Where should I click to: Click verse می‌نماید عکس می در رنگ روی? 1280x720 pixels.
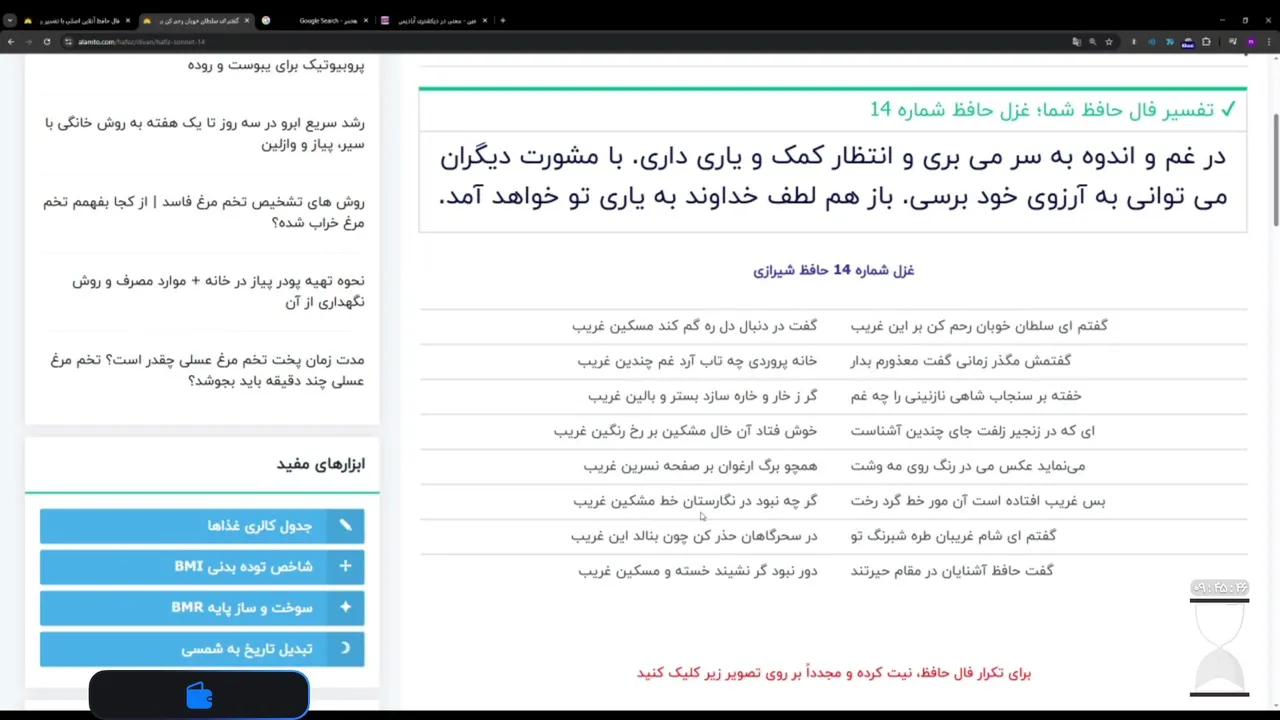967,466
